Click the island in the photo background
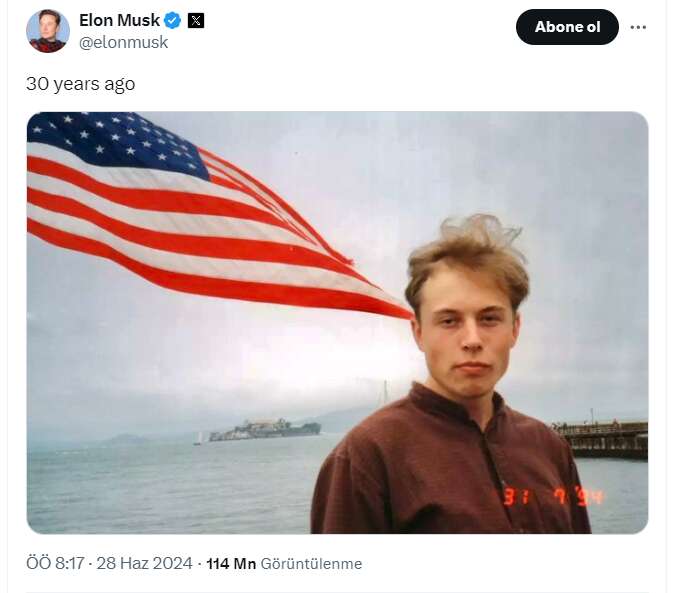 (265, 430)
